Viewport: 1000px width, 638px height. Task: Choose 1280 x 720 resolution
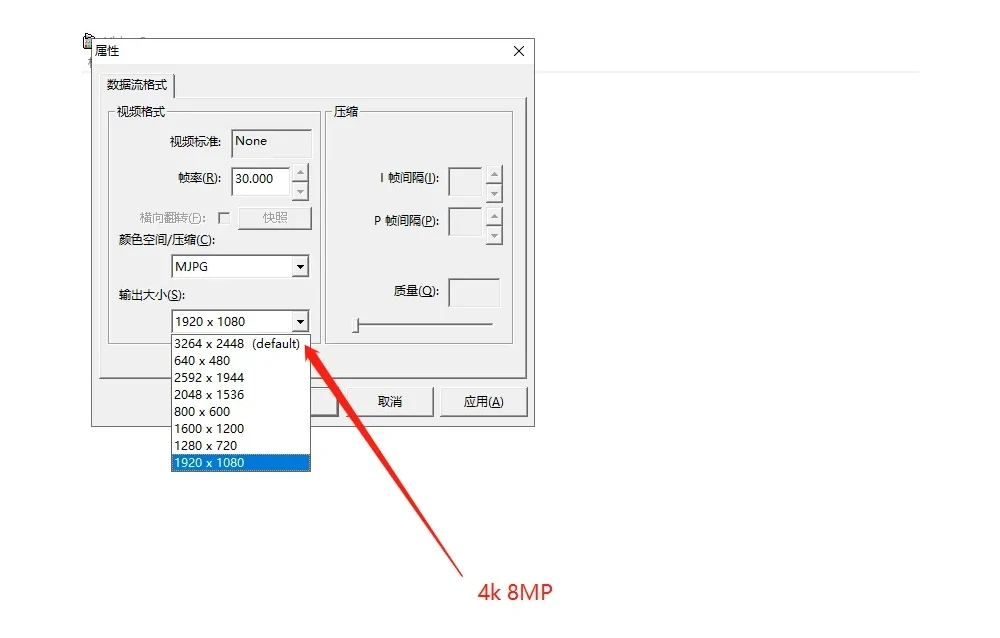[240, 446]
